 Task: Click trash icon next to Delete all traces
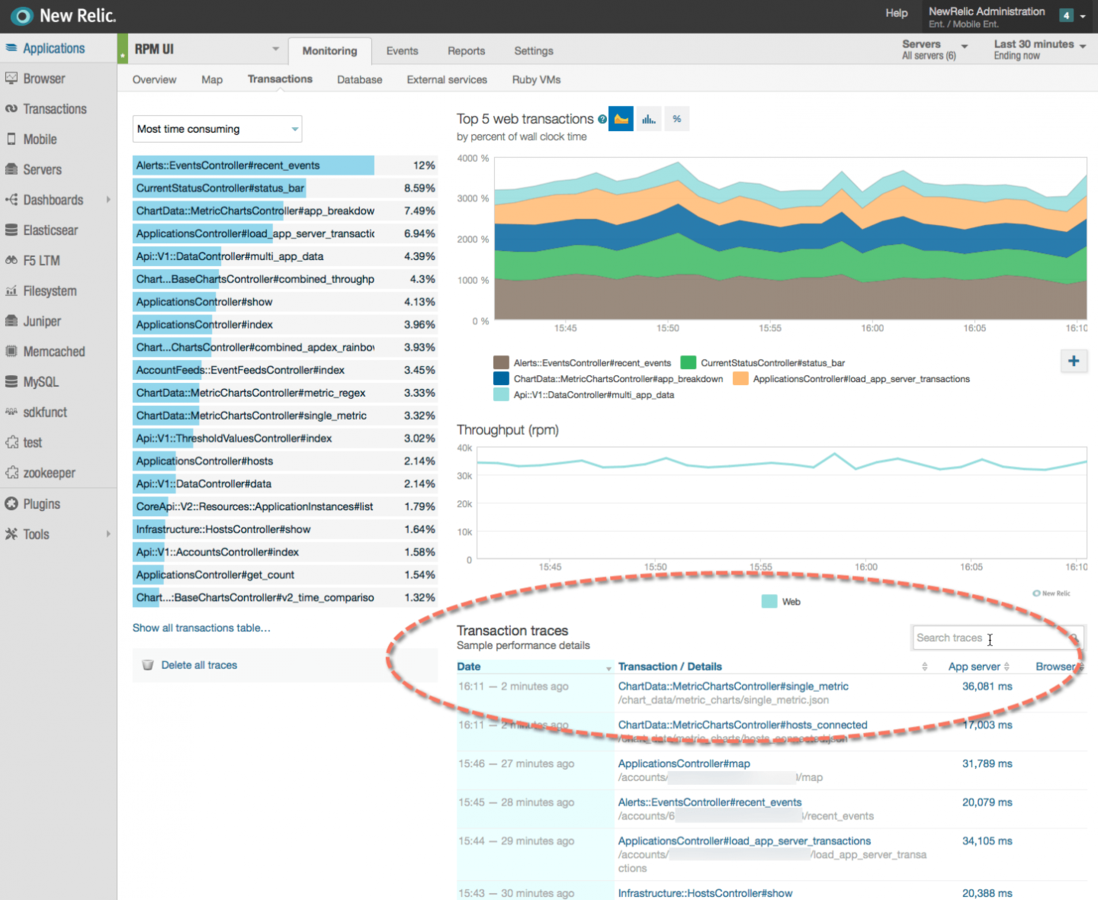coord(148,665)
